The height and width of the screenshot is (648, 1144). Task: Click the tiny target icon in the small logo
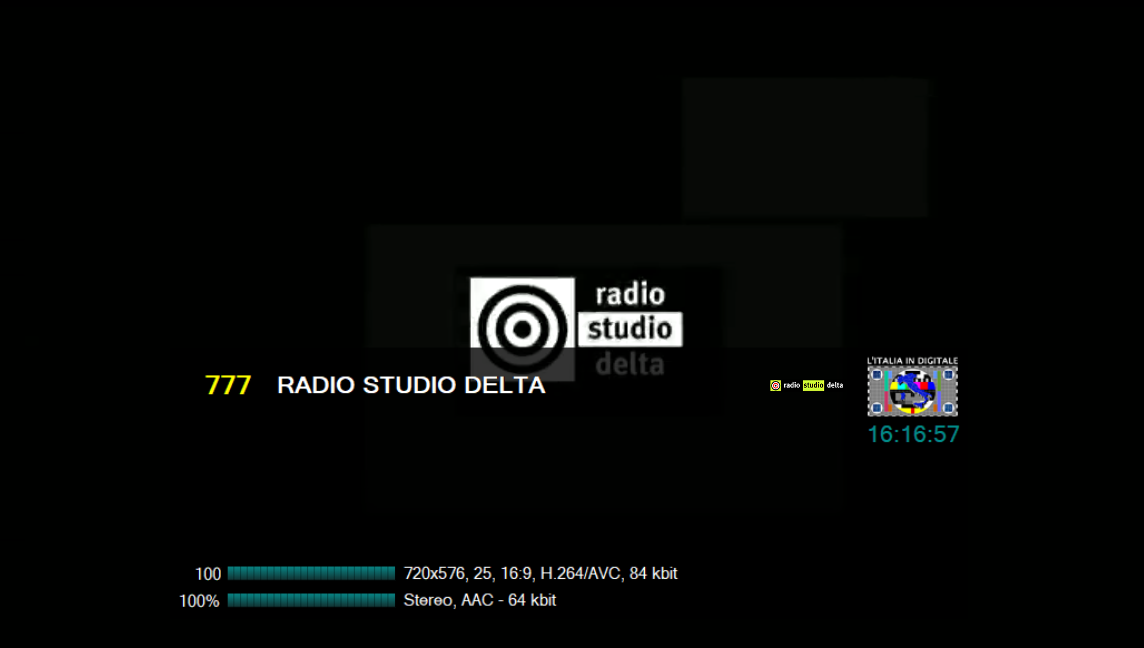[775, 385]
